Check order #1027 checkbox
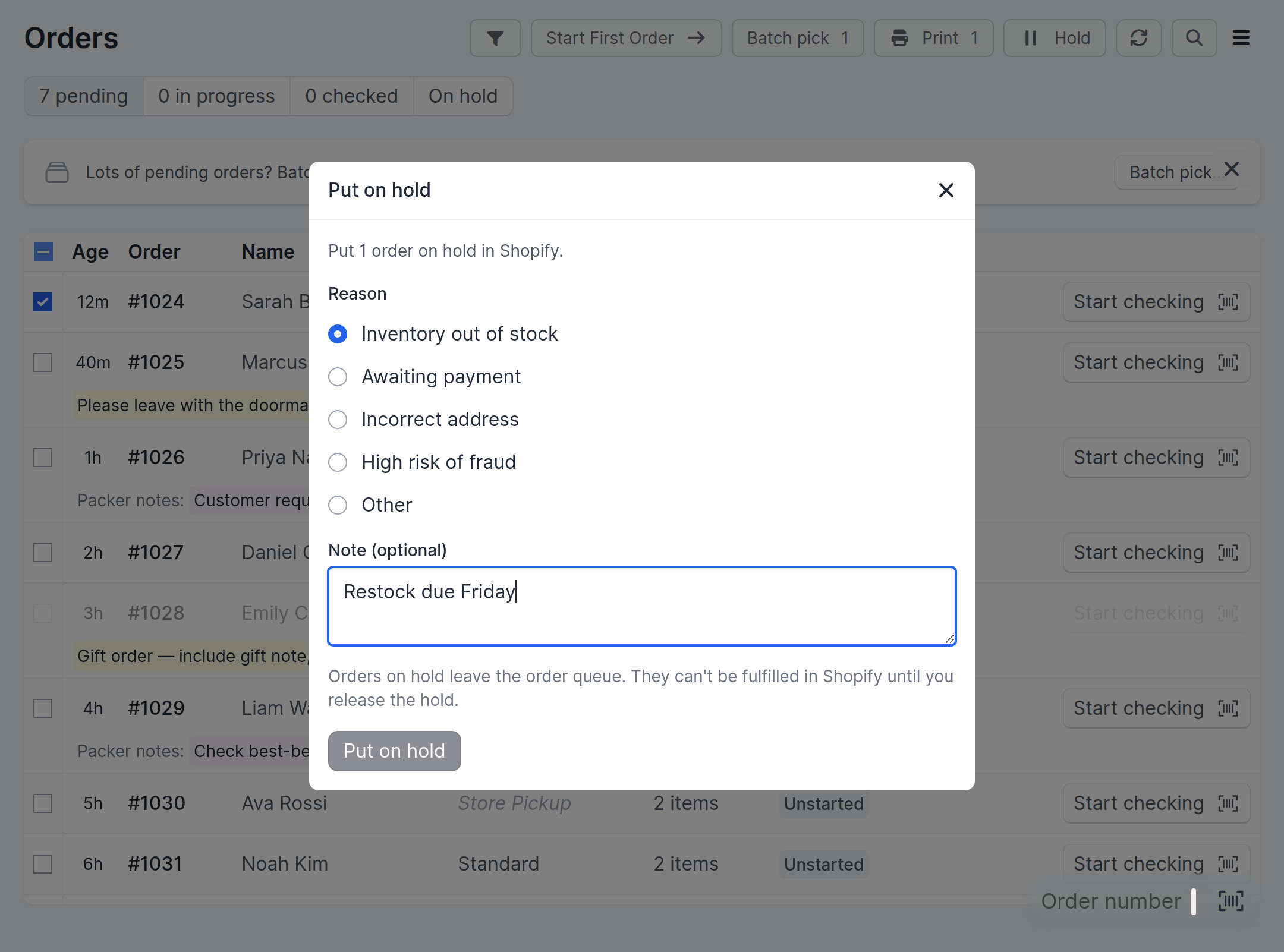This screenshot has height=952, width=1284. tap(43, 553)
